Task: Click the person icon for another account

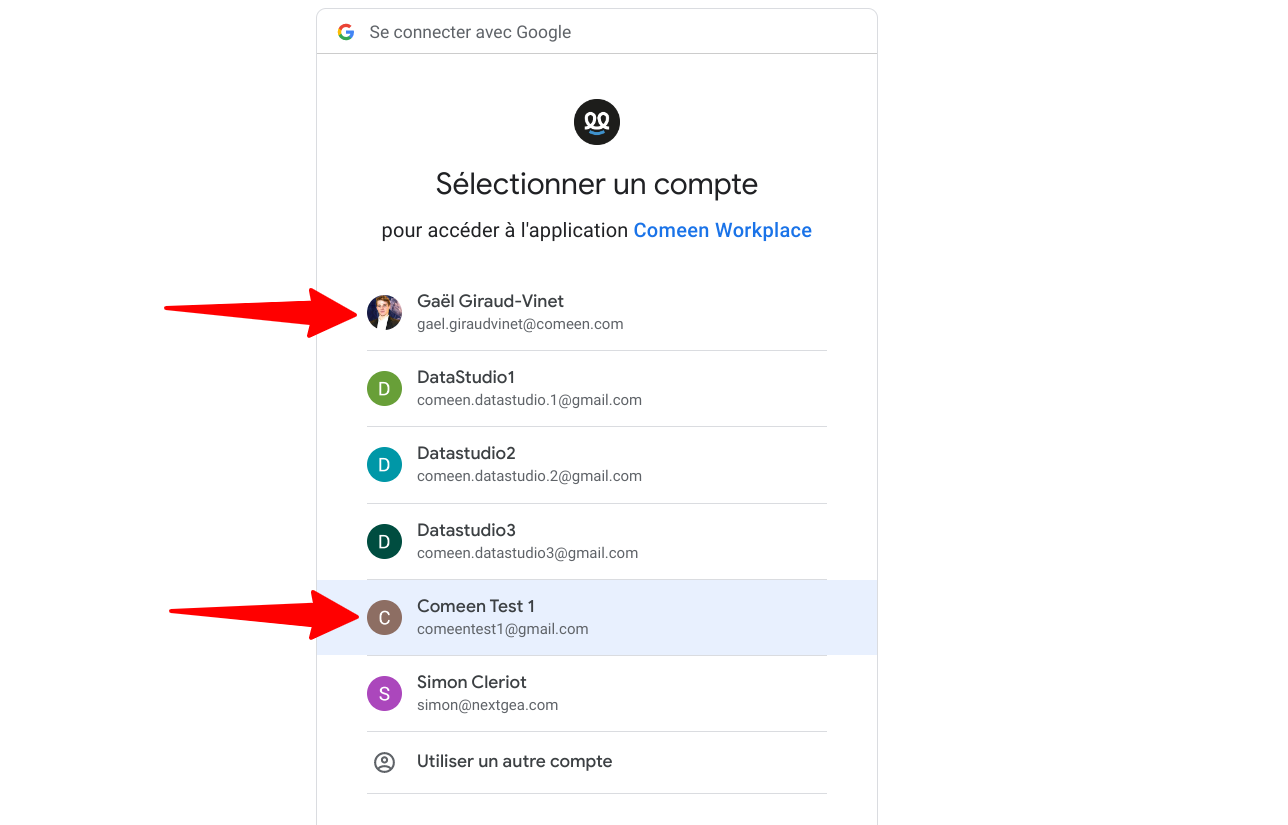Action: pos(384,762)
